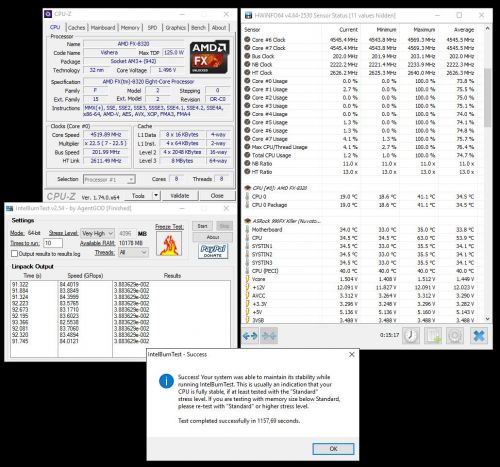Click the NB Clock sensor icon
The height and width of the screenshot is (467, 500).
(247, 64)
